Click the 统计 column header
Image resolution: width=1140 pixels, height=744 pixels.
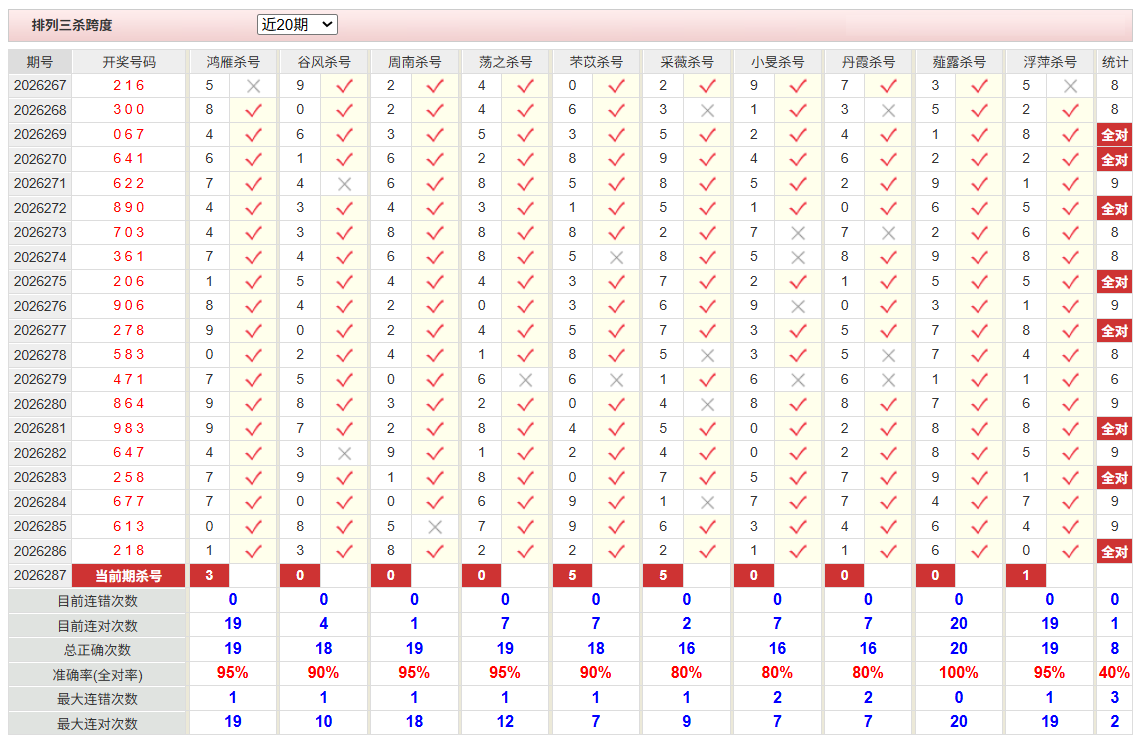point(1115,62)
